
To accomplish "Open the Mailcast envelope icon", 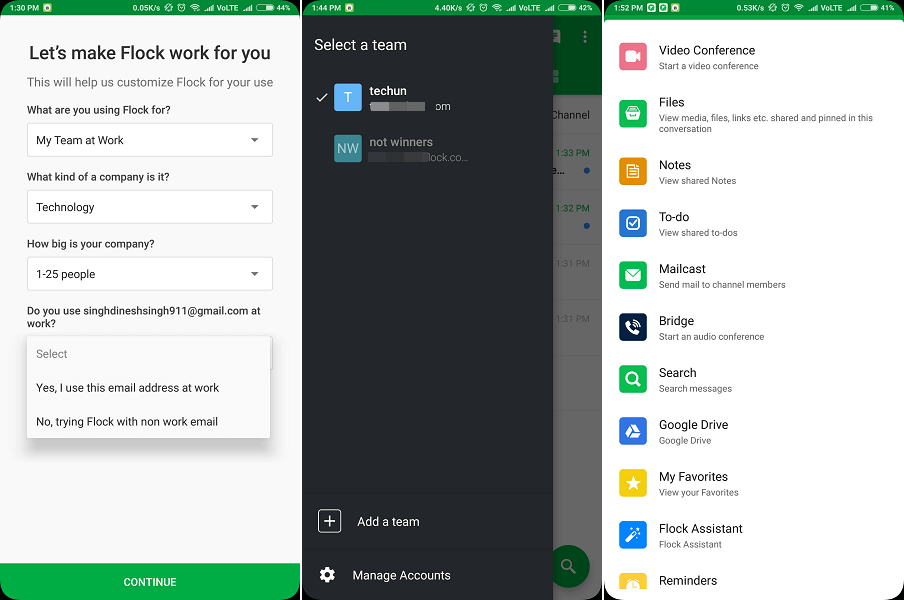I will pyautogui.click(x=632, y=275).
